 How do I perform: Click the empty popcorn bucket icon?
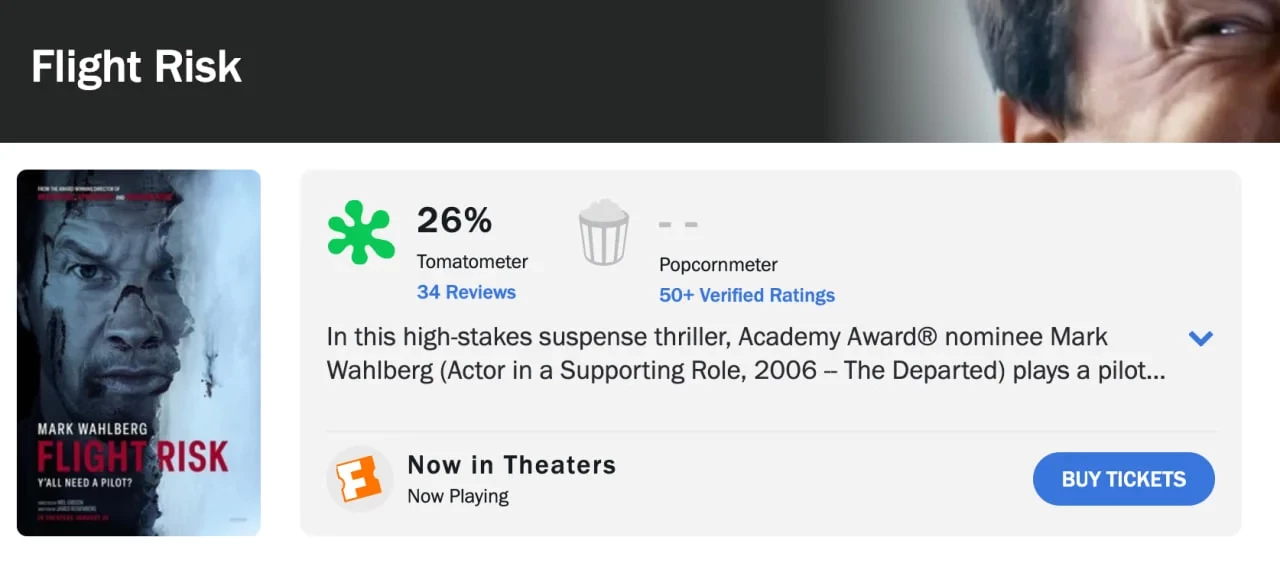coord(604,232)
